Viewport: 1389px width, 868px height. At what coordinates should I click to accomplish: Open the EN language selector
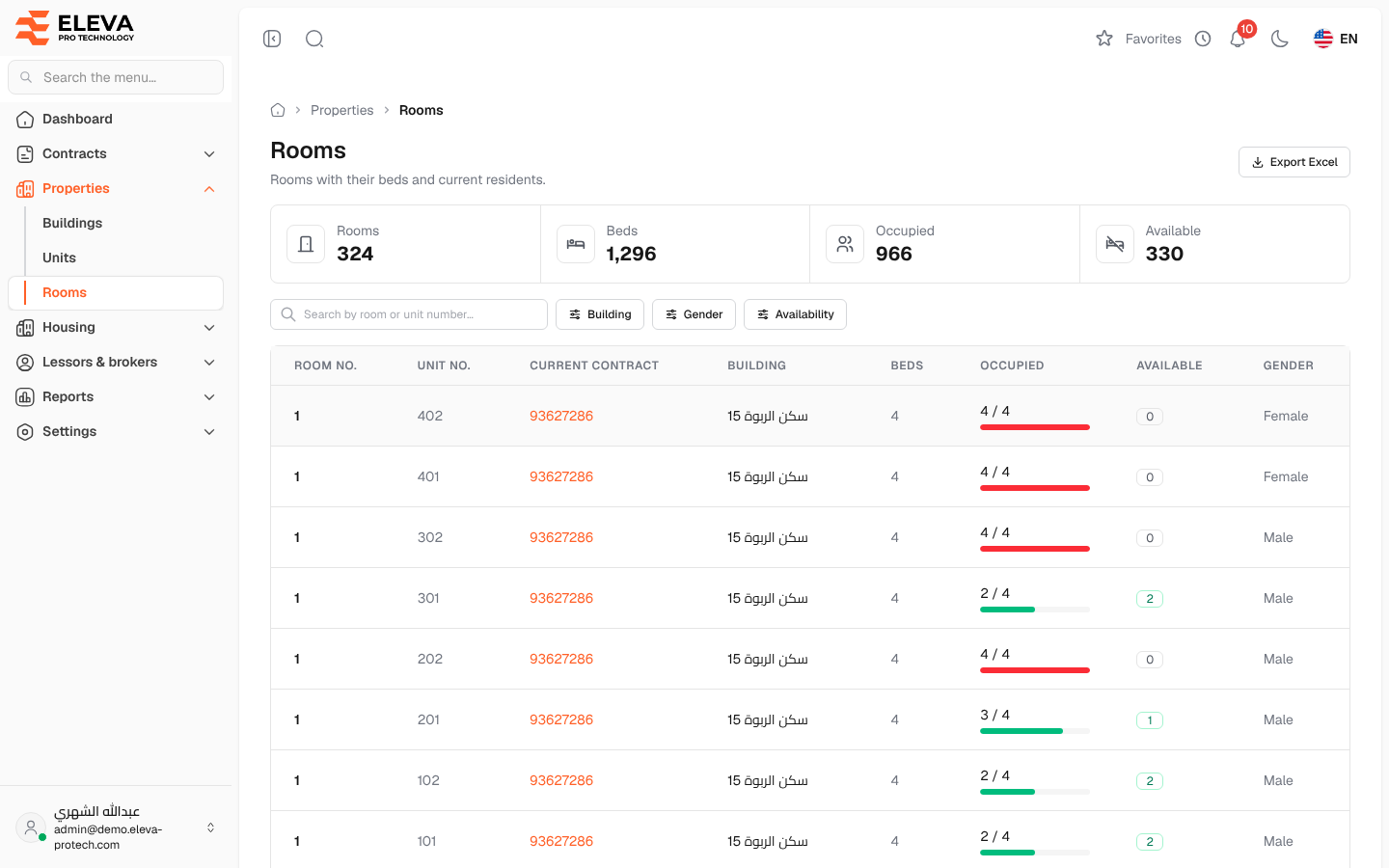[x=1336, y=39]
